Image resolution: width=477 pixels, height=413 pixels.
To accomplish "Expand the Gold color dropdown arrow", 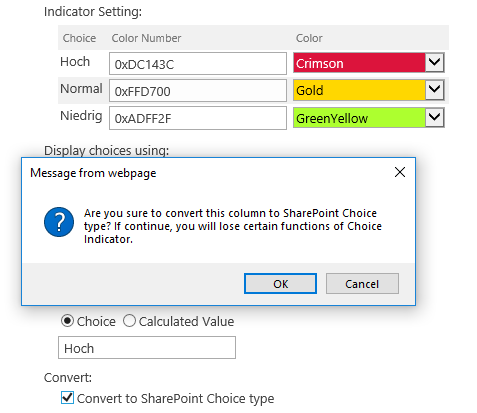I will tap(434, 90).
